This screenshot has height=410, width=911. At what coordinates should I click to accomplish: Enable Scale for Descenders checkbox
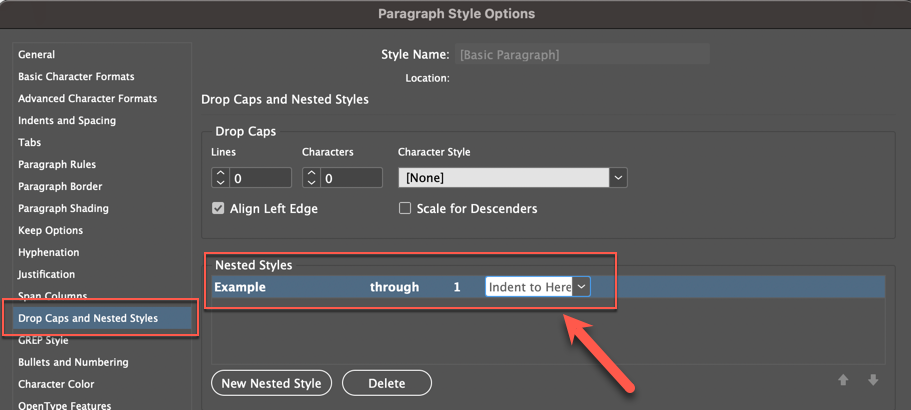(405, 209)
